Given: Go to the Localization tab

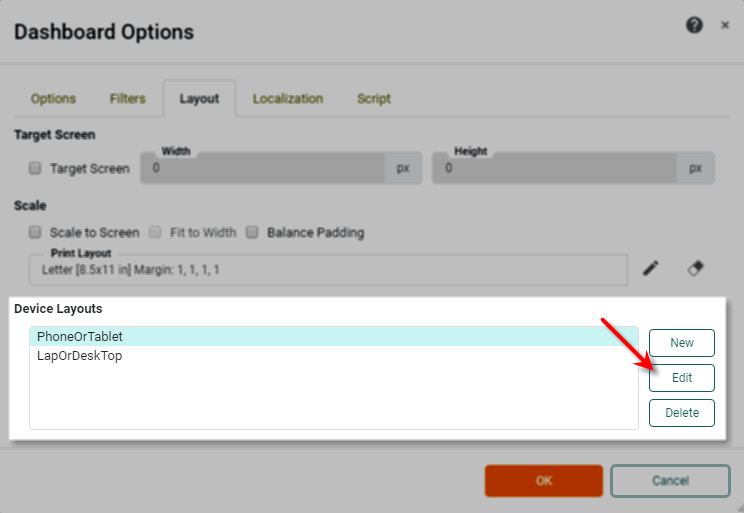Looking at the screenshot, I should (287, 99).
